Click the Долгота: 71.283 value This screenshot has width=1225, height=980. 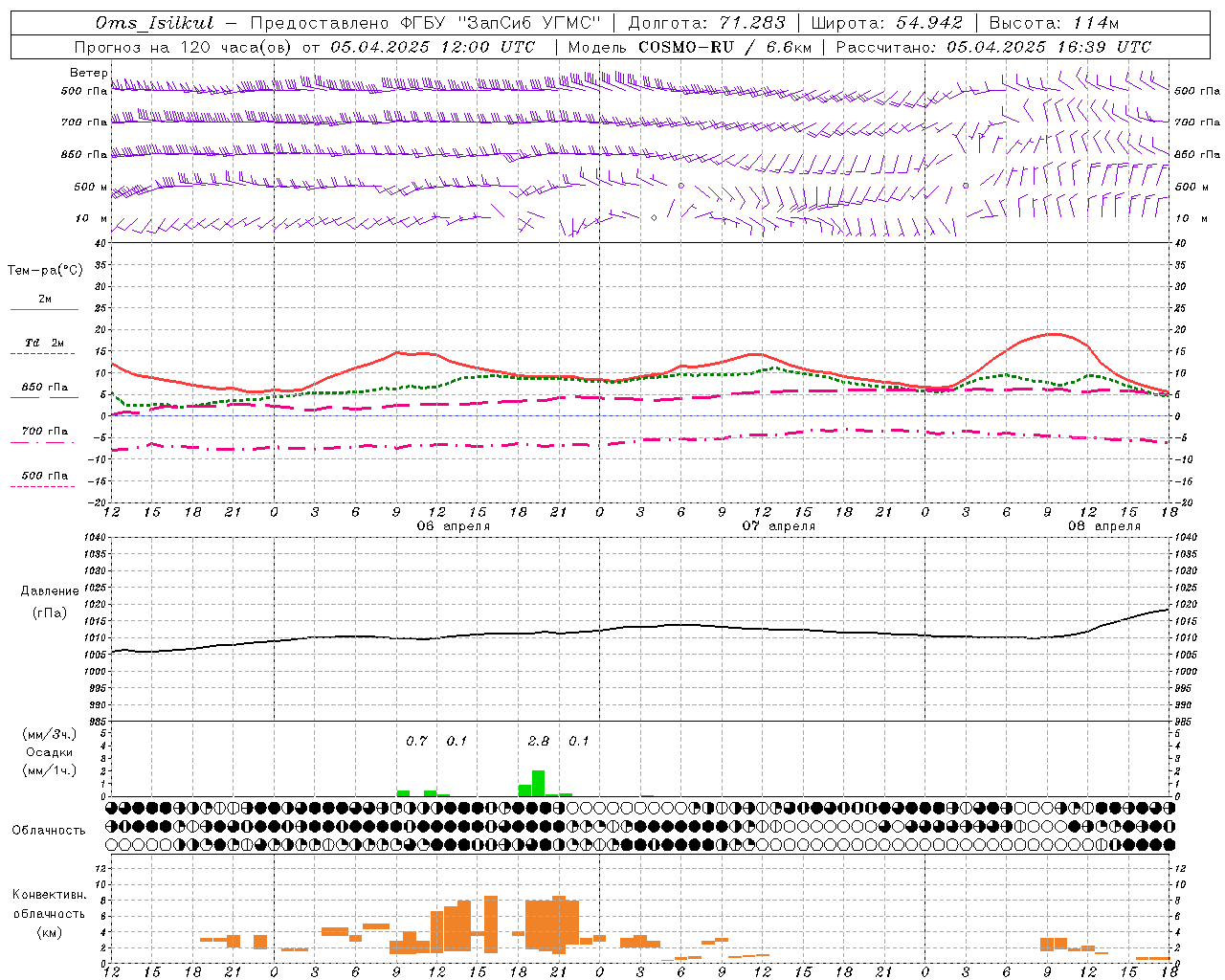706,23
